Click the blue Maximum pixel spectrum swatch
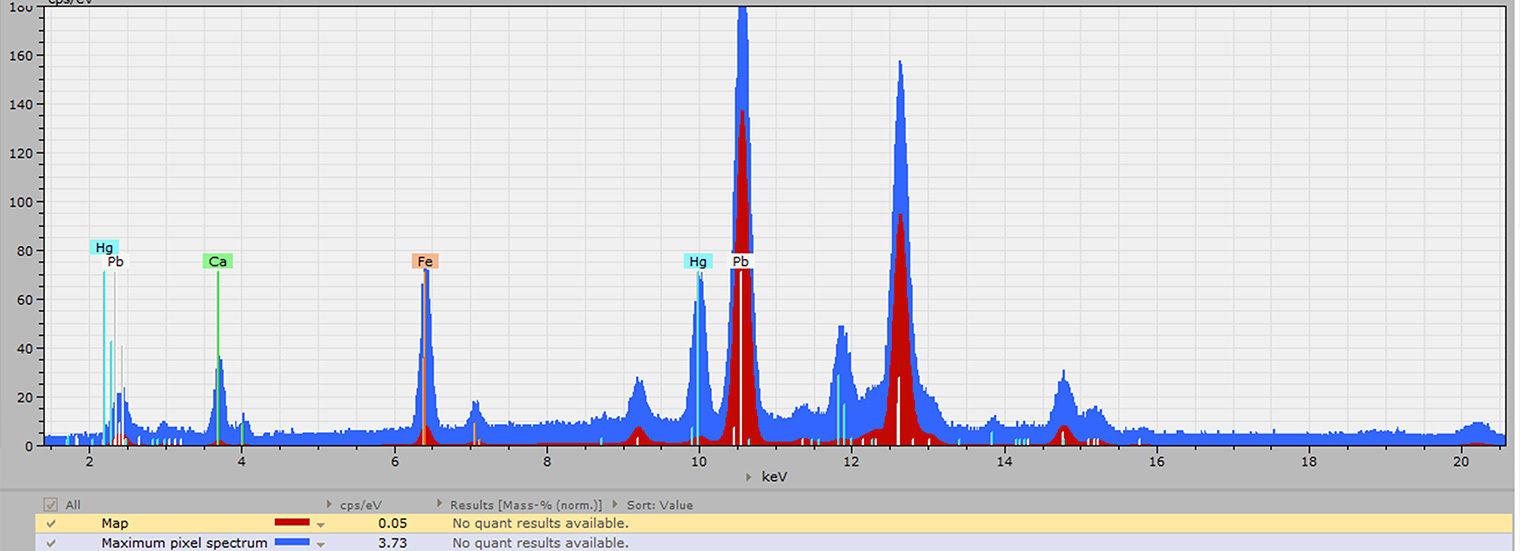 pyautogui.click(x=292, y=543)
